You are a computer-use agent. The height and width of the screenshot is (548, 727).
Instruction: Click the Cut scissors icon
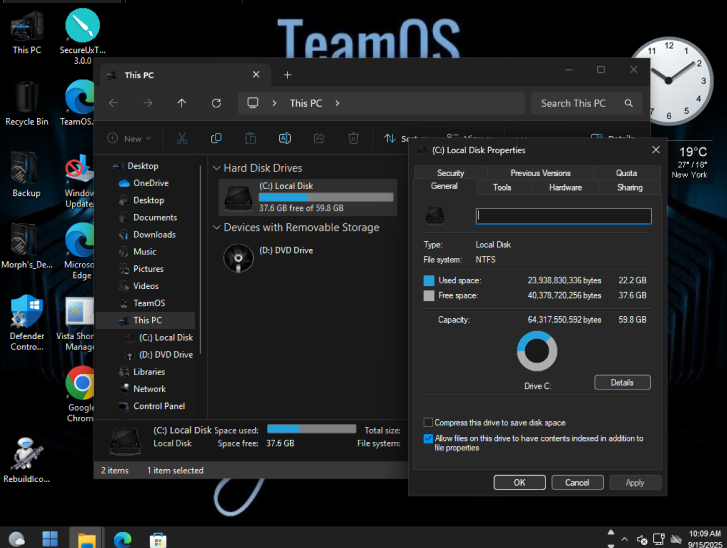(182, 138)
